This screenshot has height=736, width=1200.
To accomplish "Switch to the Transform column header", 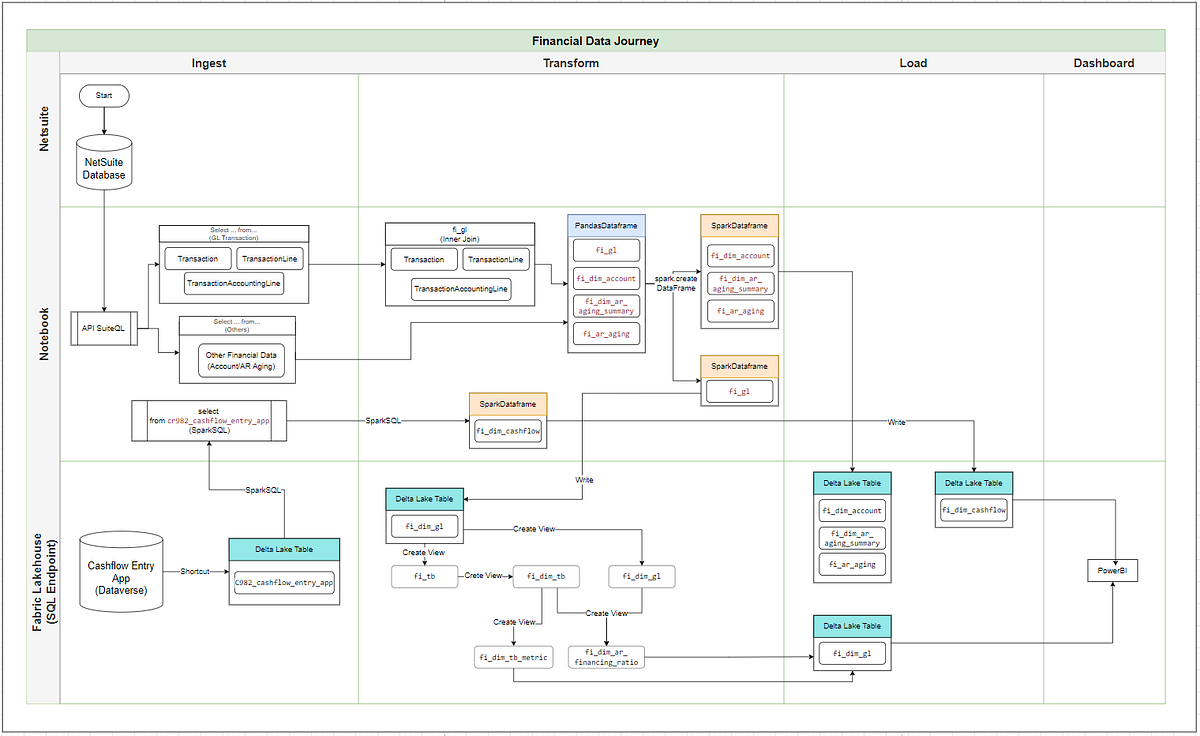I will coord(571,62).
